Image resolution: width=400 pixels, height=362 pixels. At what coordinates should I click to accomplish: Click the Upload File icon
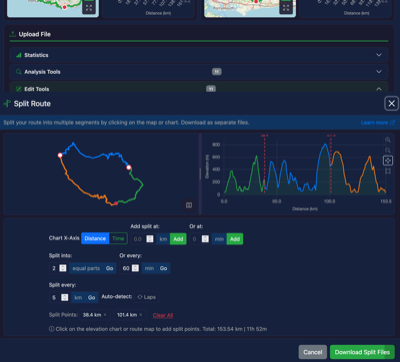coord(13,34)
